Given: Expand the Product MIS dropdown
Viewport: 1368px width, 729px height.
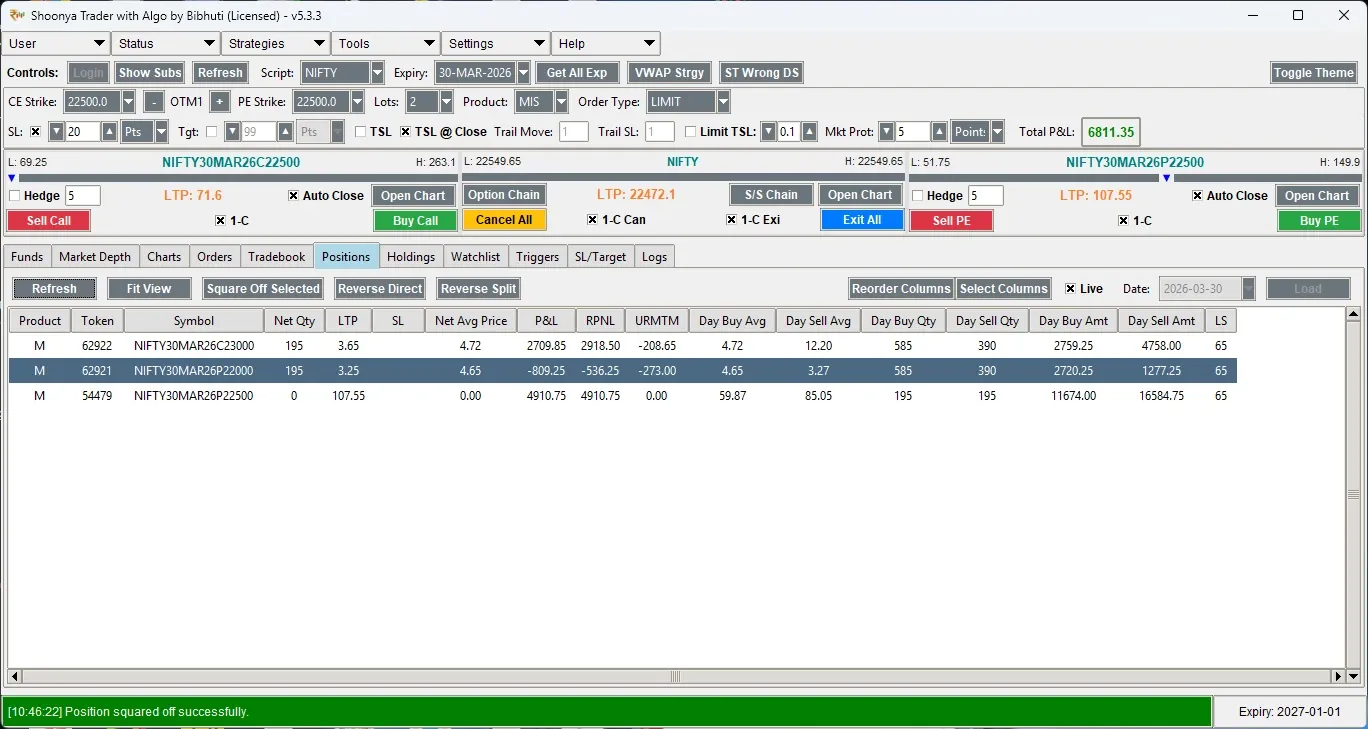Looking at the screenshot, I should (561, 102).
